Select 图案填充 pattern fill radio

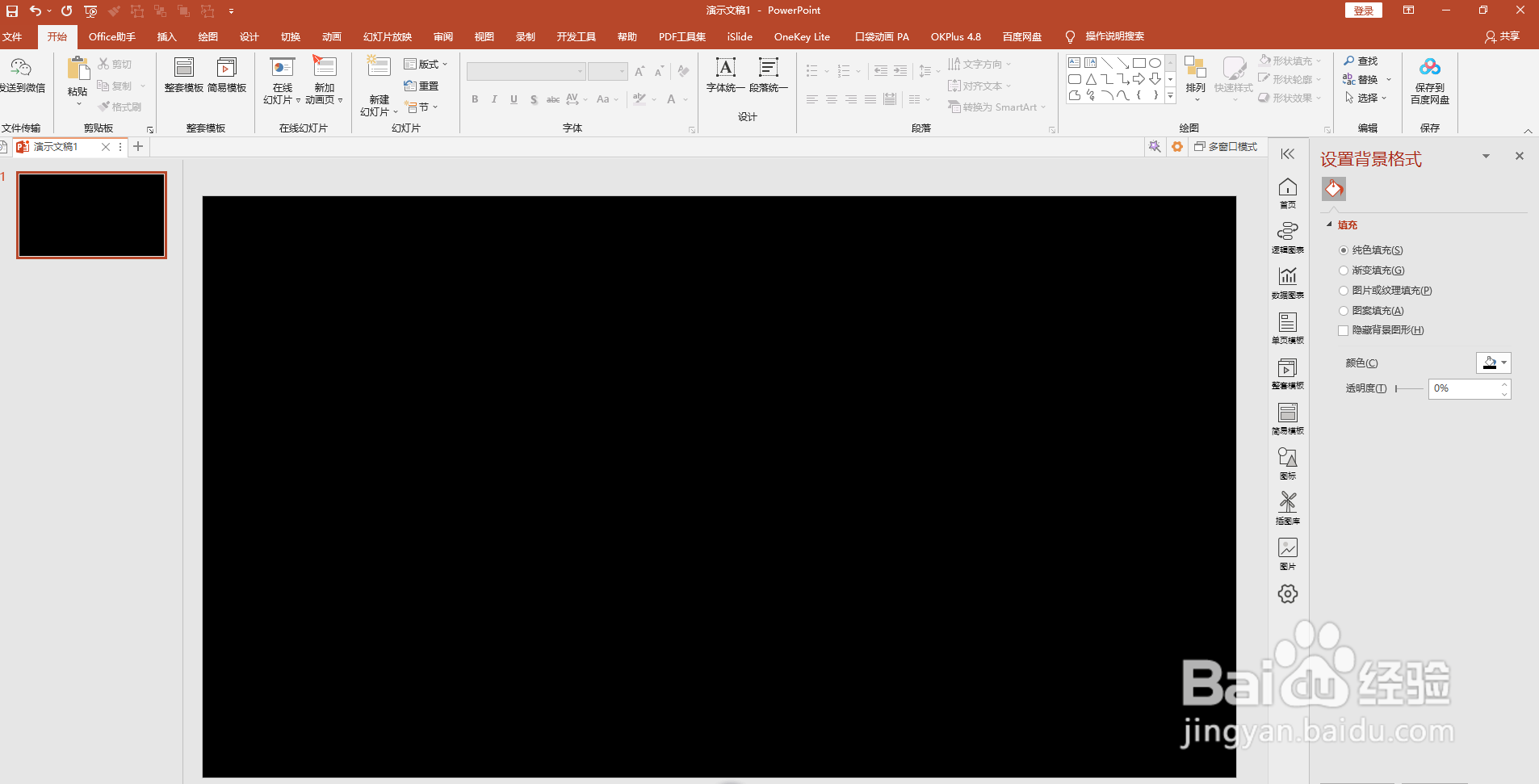coord(1344,311)
